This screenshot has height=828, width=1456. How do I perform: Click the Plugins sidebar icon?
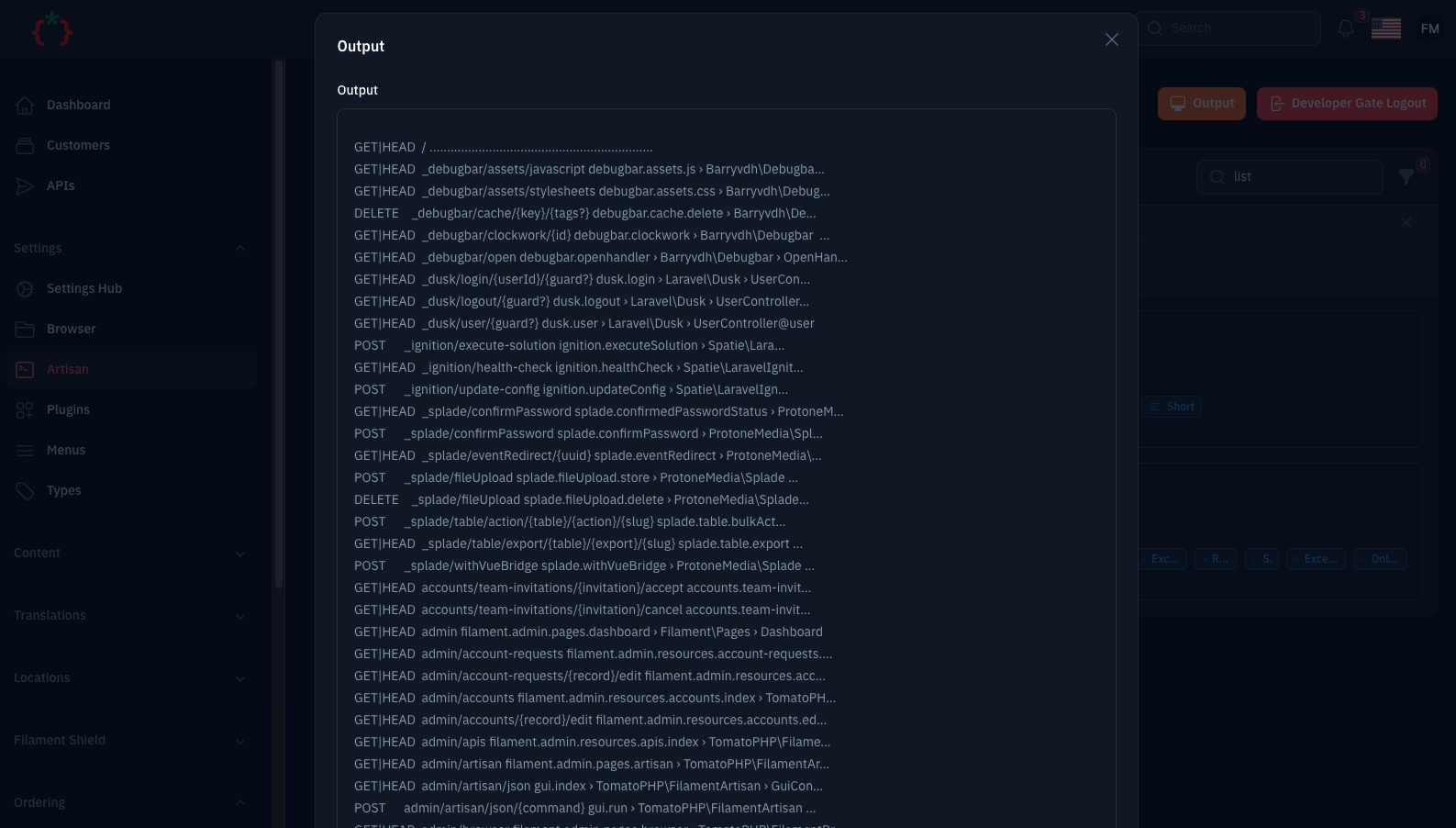click(x=25, y=409)
